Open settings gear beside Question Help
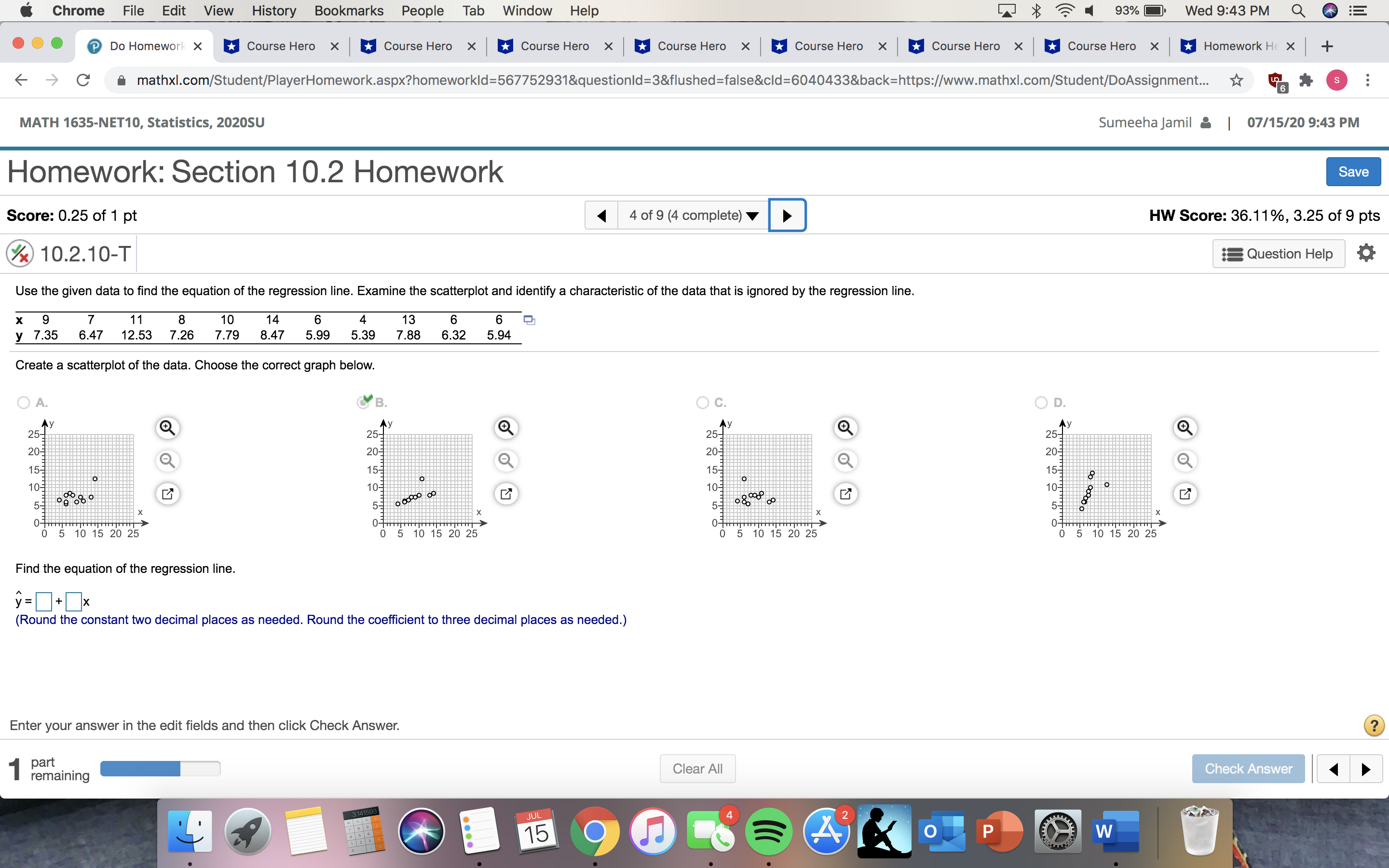The image size is (1389, 868). pyautogui.click(x=1366, y=253)
